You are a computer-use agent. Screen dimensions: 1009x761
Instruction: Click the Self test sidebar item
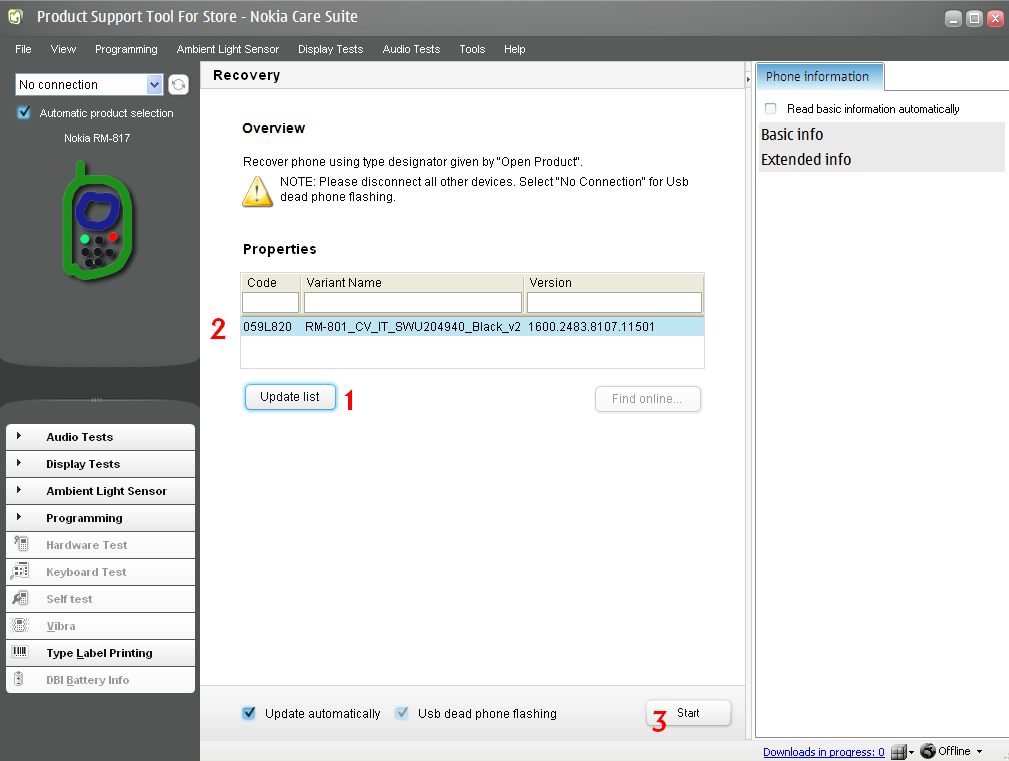(x=100, y=599)
